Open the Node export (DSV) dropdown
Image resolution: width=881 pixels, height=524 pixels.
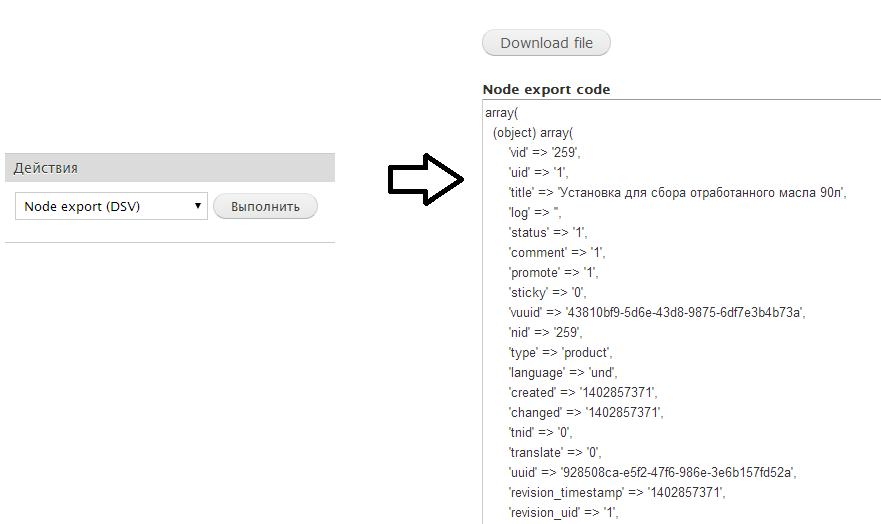pyautogui.click(x=111, y=206)
